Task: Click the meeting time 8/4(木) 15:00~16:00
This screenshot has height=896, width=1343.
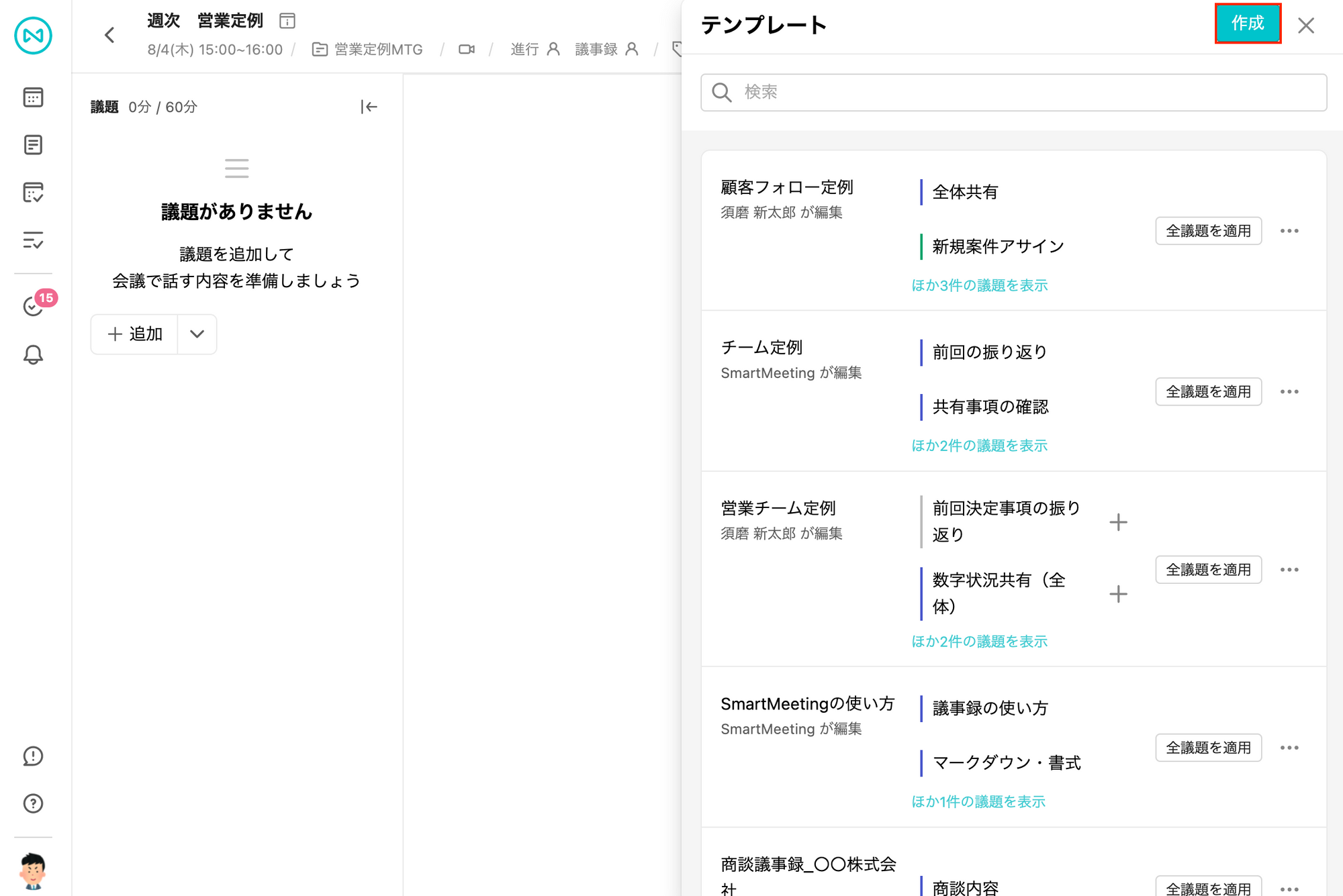Action: (x=215, y=49)
